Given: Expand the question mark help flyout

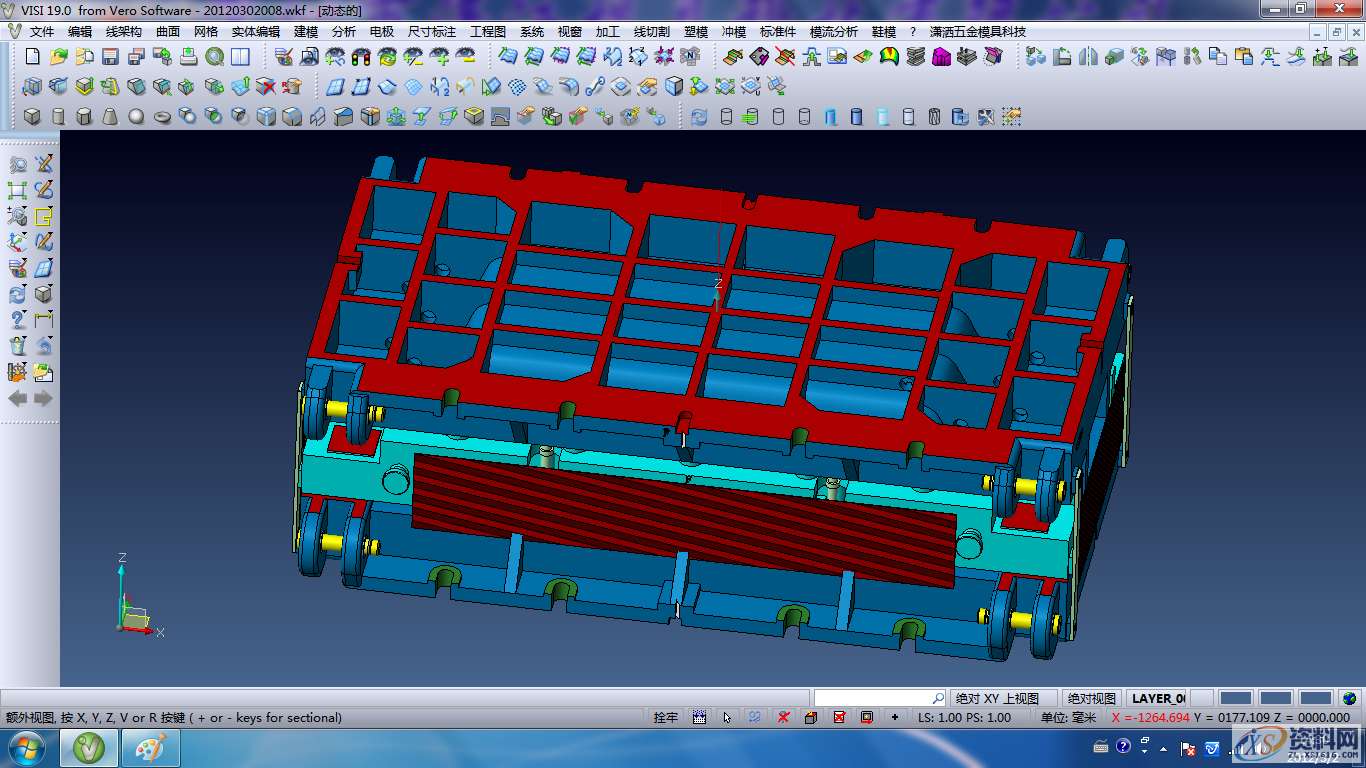Looking at the screenshot, I should (18, 320).
